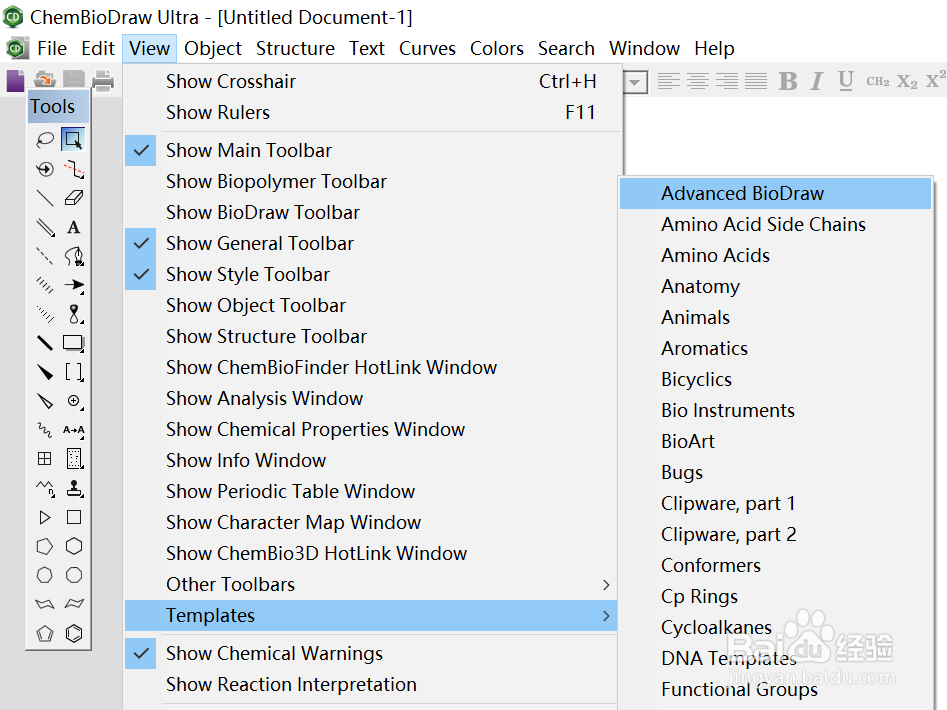The image size is (947, 710).
Task: Select the Multiple Bonds tool
Action: tap(45, 227)
